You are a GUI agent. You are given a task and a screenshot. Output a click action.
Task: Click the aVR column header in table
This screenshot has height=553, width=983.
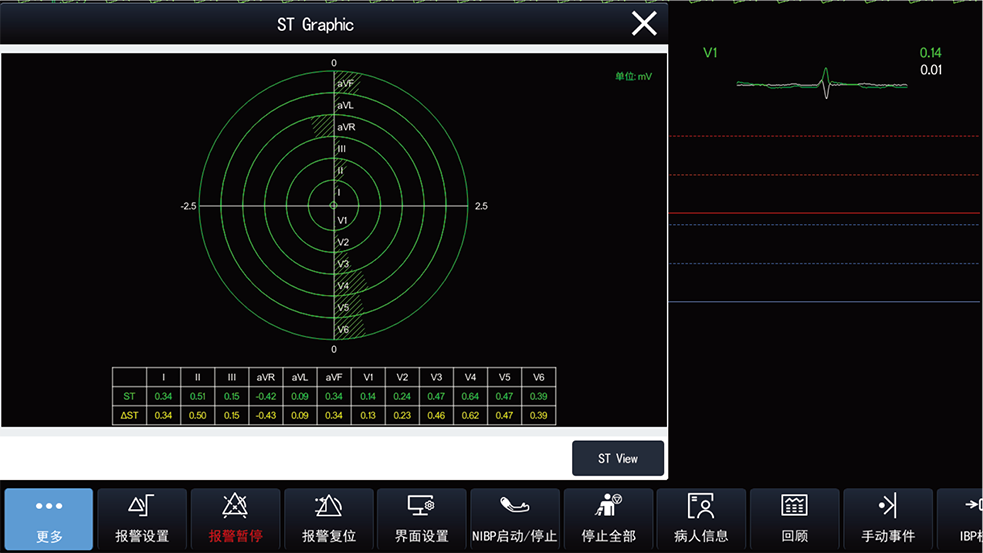pos(266,377)
